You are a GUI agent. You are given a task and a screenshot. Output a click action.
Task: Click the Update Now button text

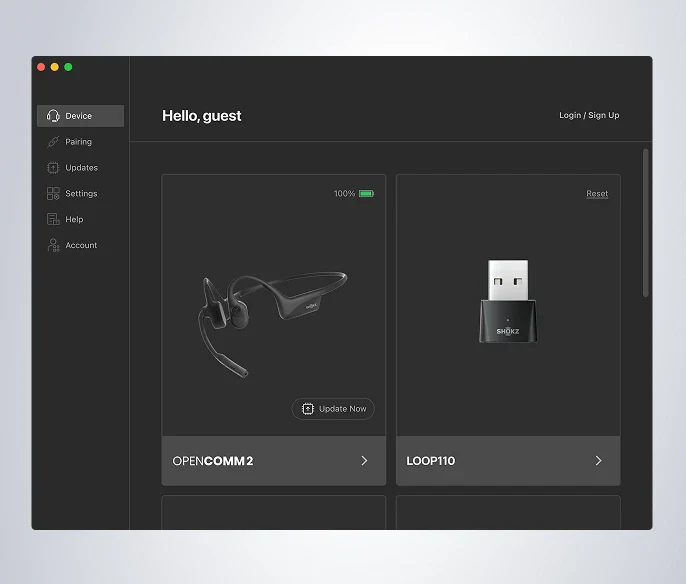pyautogui.click(x=343, y=409)
